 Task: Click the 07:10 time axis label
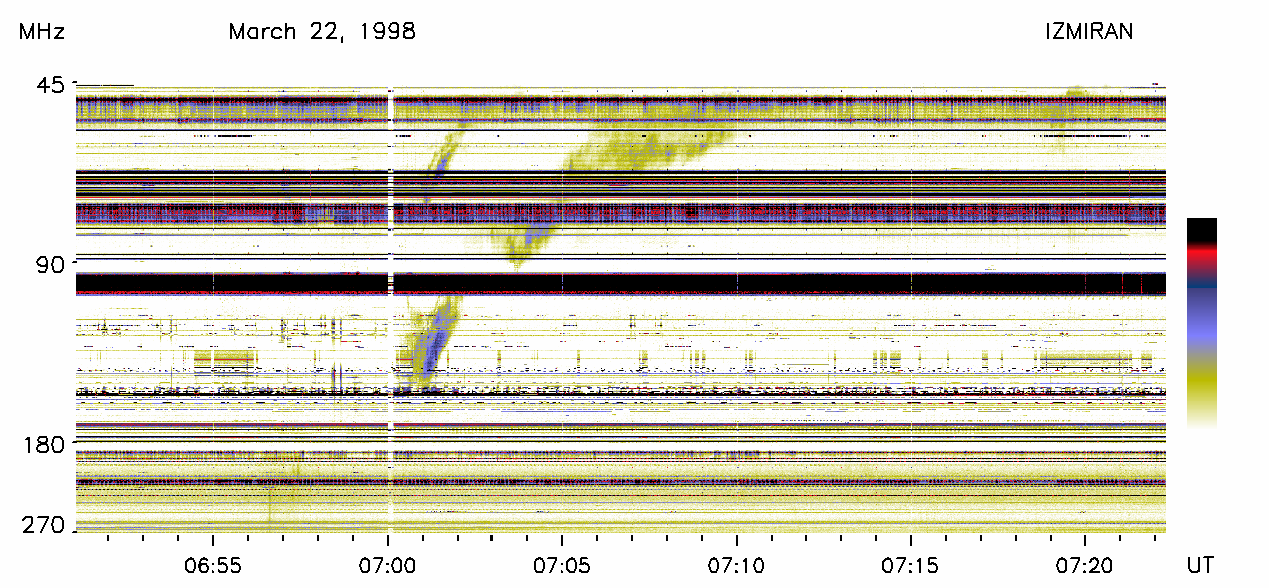pos(736,566)
